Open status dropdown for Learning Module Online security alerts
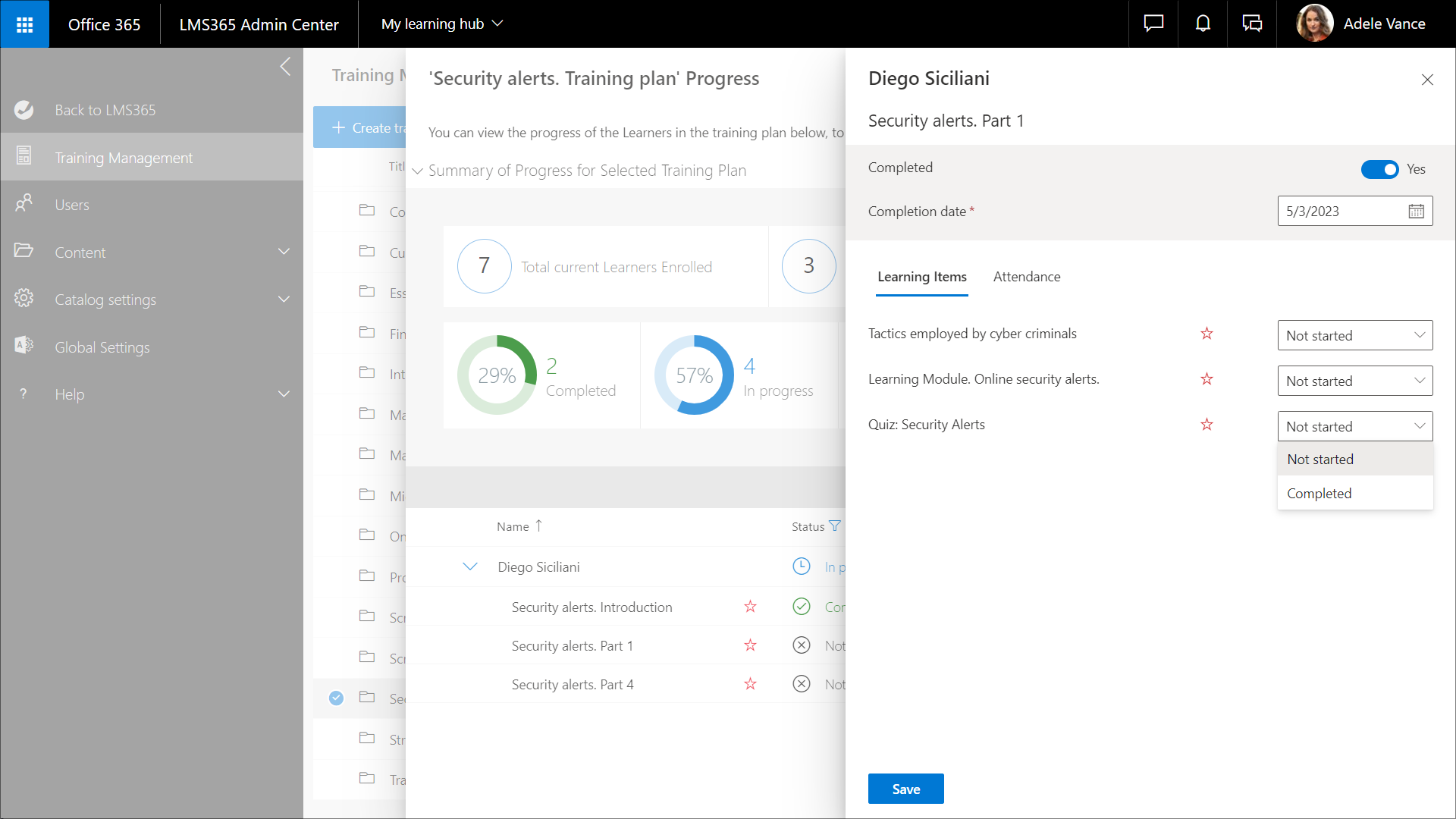This screenshot has width=1456, height=819. click(x=1354, y=381)
